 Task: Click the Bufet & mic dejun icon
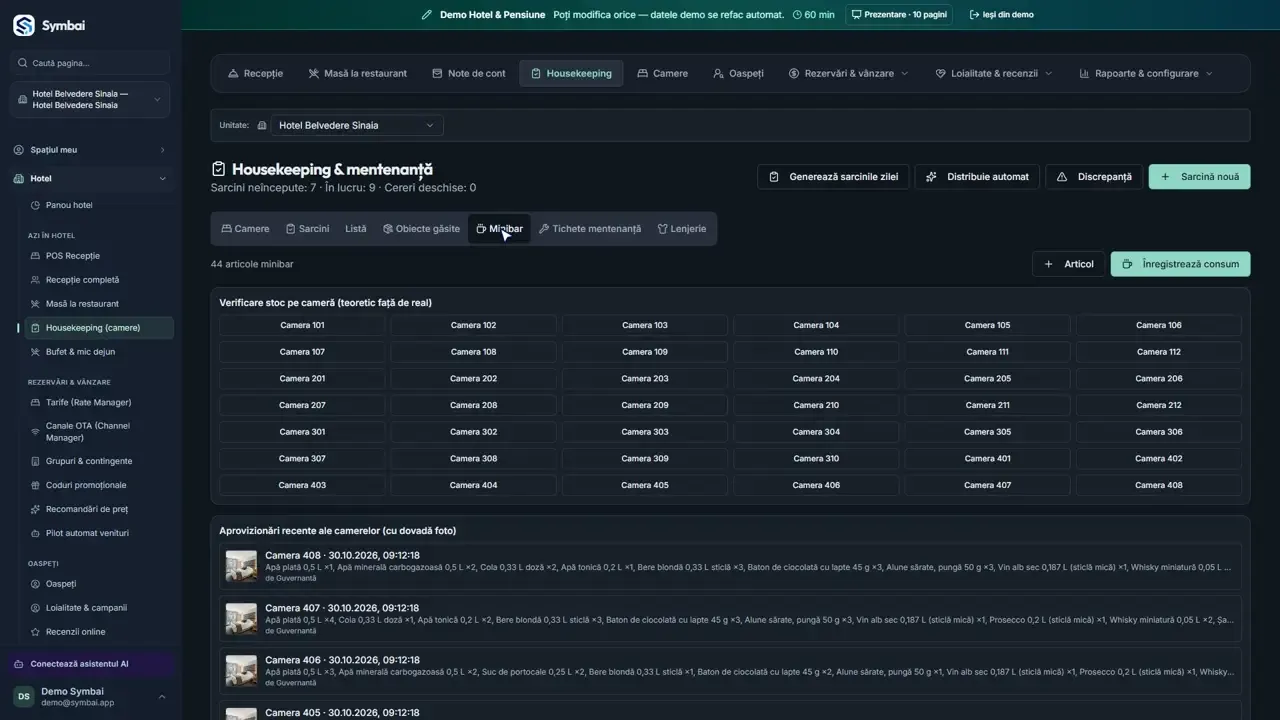(36, 352)
